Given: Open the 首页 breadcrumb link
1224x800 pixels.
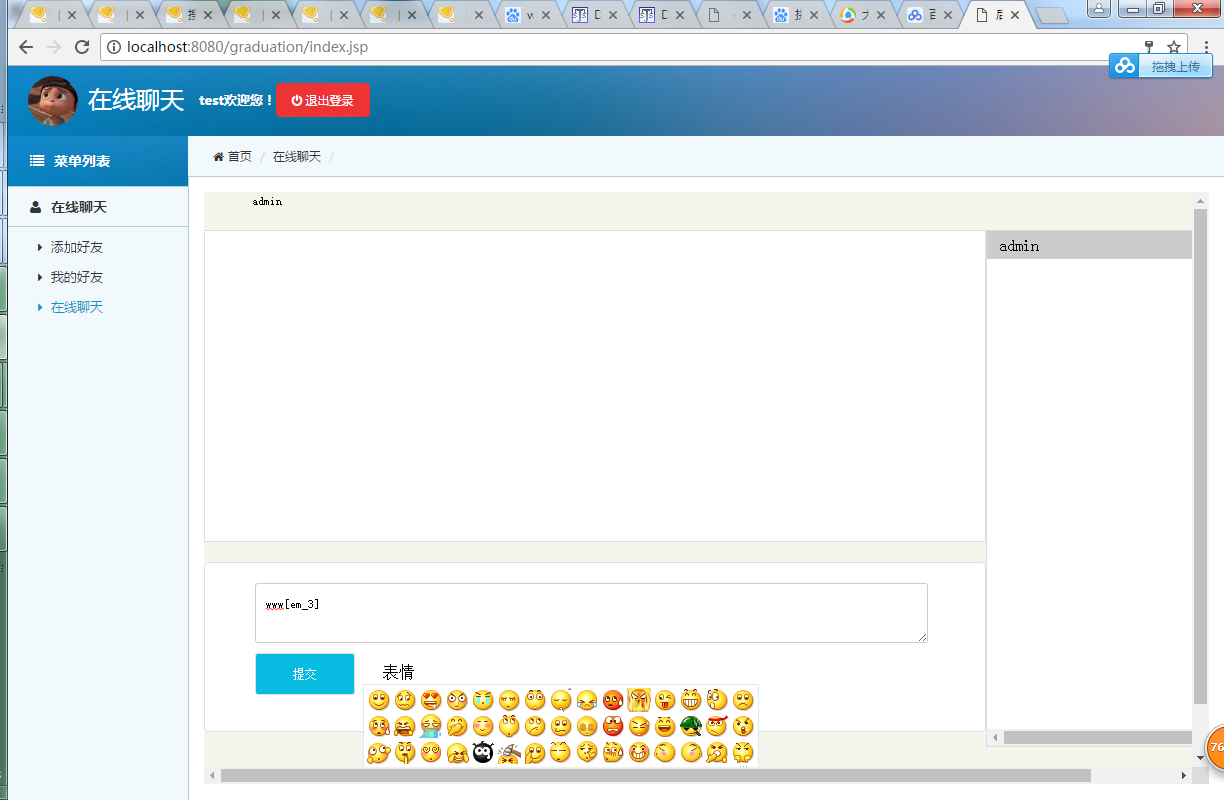Looking at the screenshot, I should (x=240, y=157).
